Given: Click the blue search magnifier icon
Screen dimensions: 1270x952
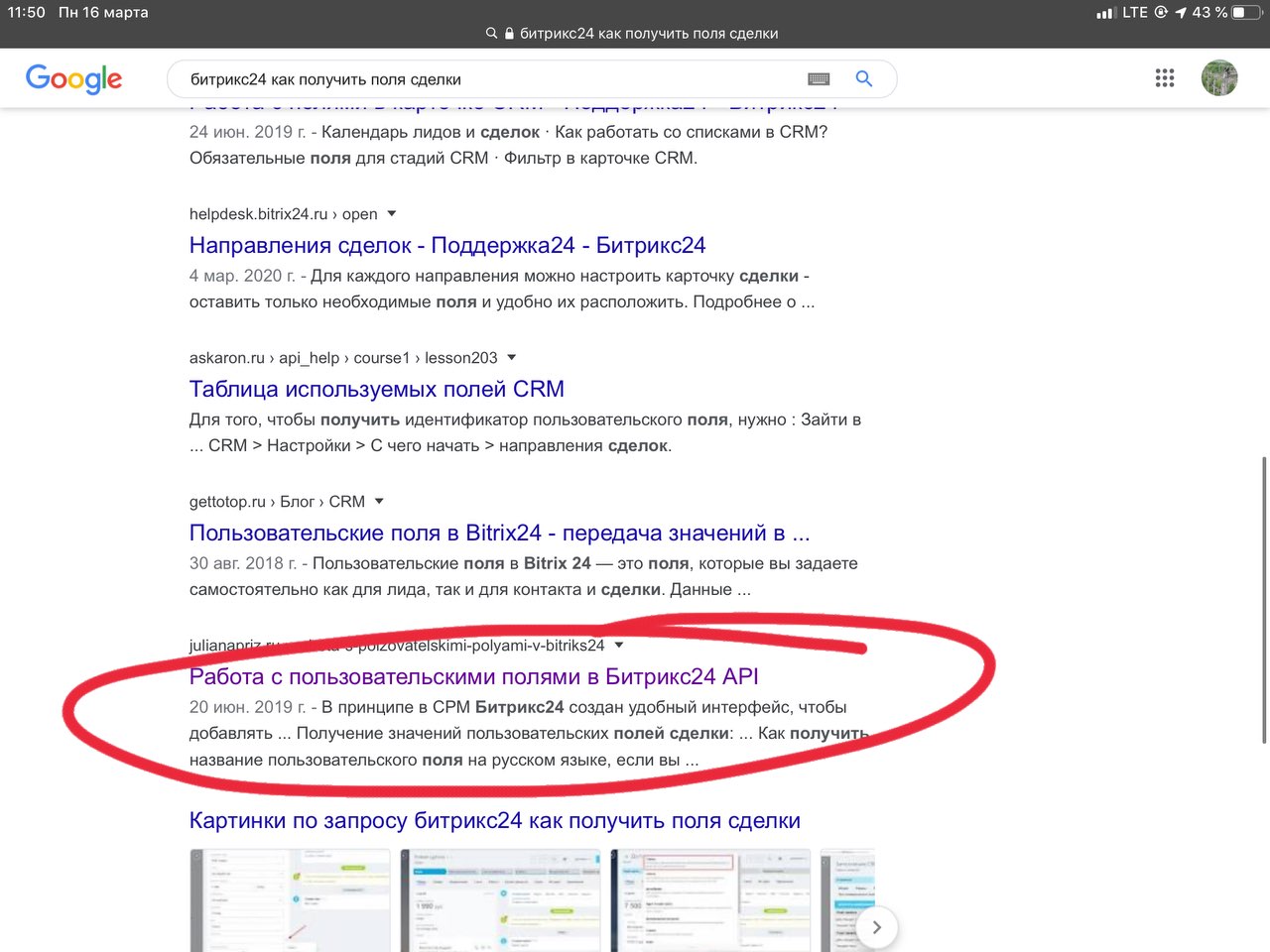Looking at the screenshot, I should click(x=864, y=78).
